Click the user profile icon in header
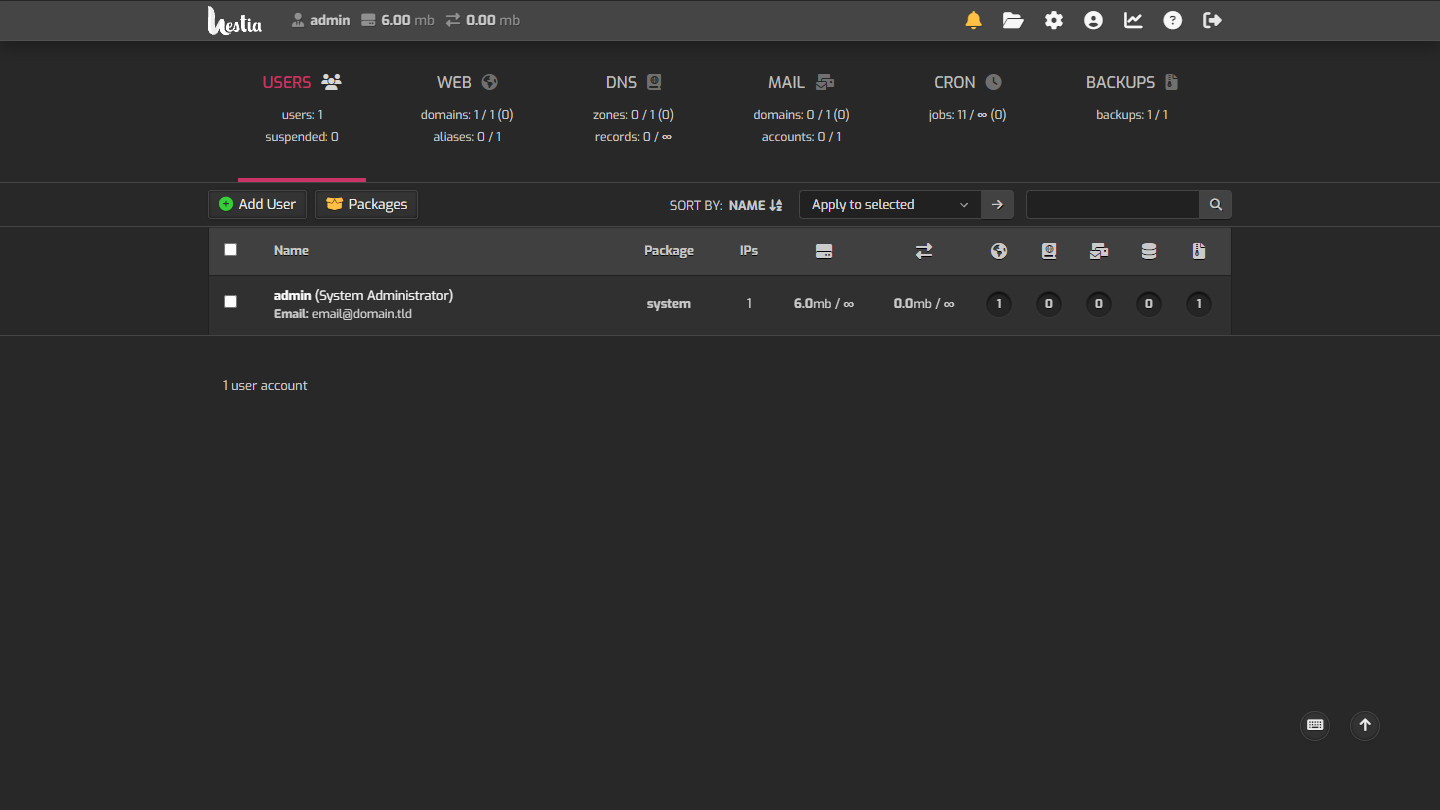Image resolution: width=1440 pixels, height=810 pixels. (1093, 20)
